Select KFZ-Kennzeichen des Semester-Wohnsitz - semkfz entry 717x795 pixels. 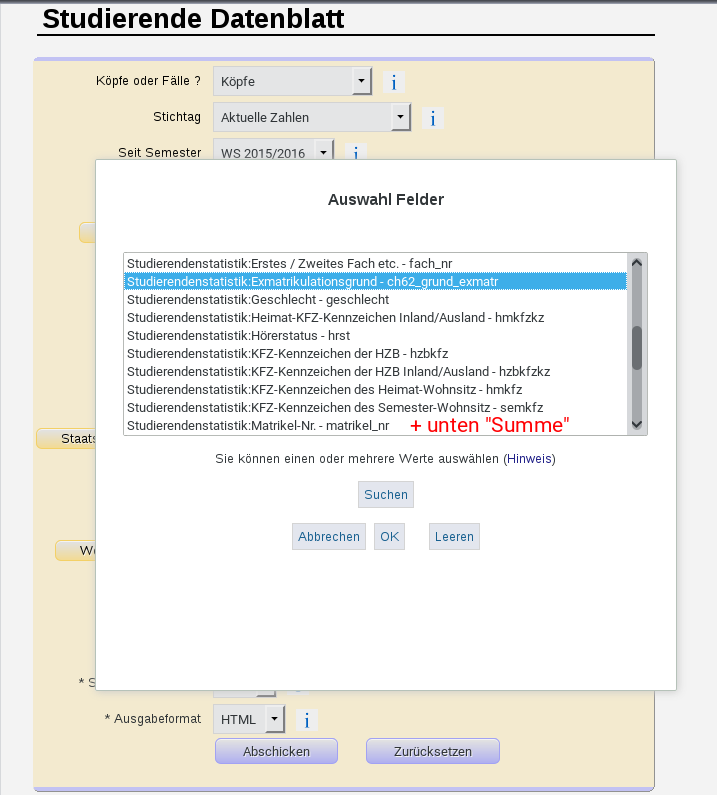click(375, 408)
